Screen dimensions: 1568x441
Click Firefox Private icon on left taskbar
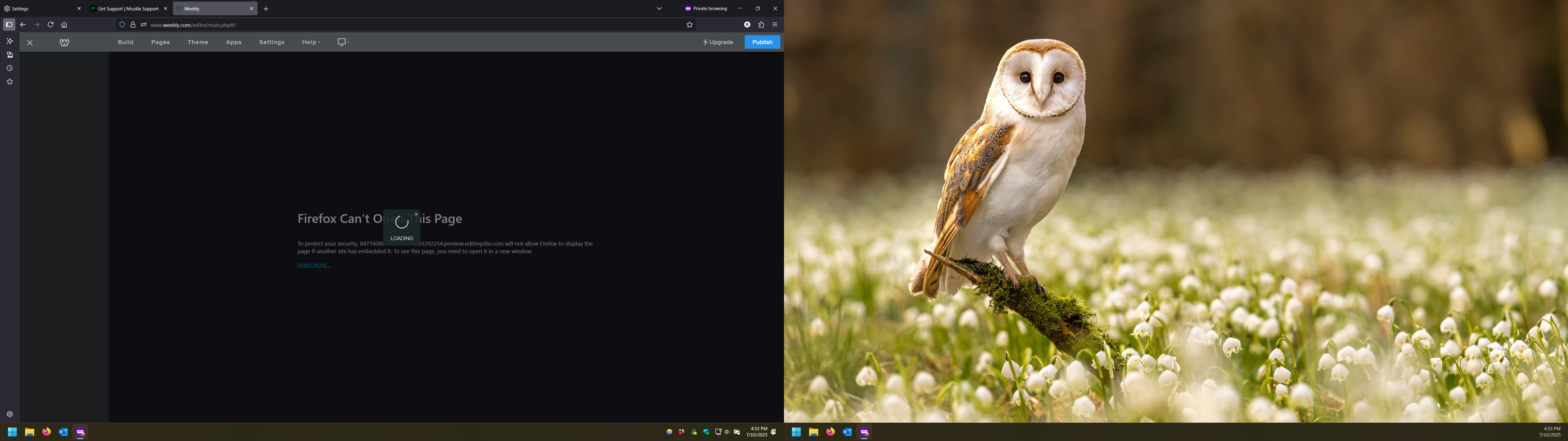click(x=80, y=432)
